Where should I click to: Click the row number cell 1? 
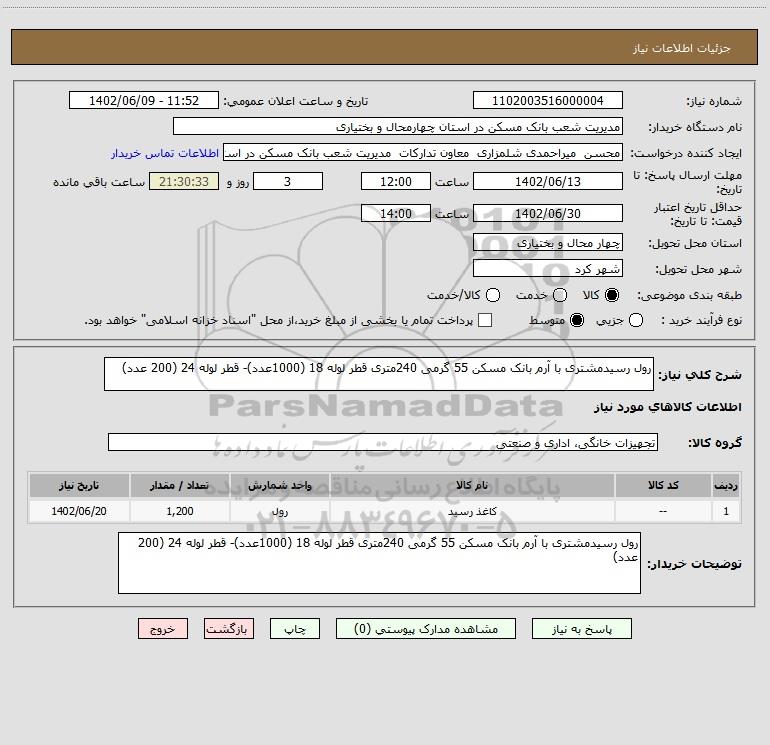click(726, 511)
